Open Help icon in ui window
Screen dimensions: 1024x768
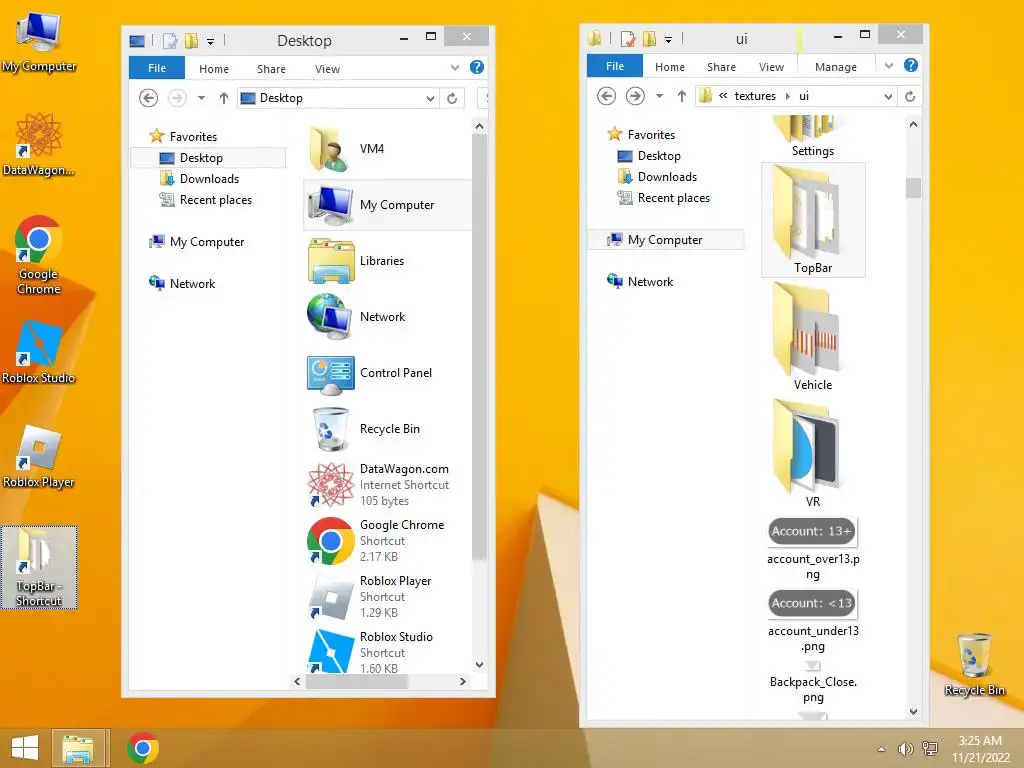coord(910,65)
